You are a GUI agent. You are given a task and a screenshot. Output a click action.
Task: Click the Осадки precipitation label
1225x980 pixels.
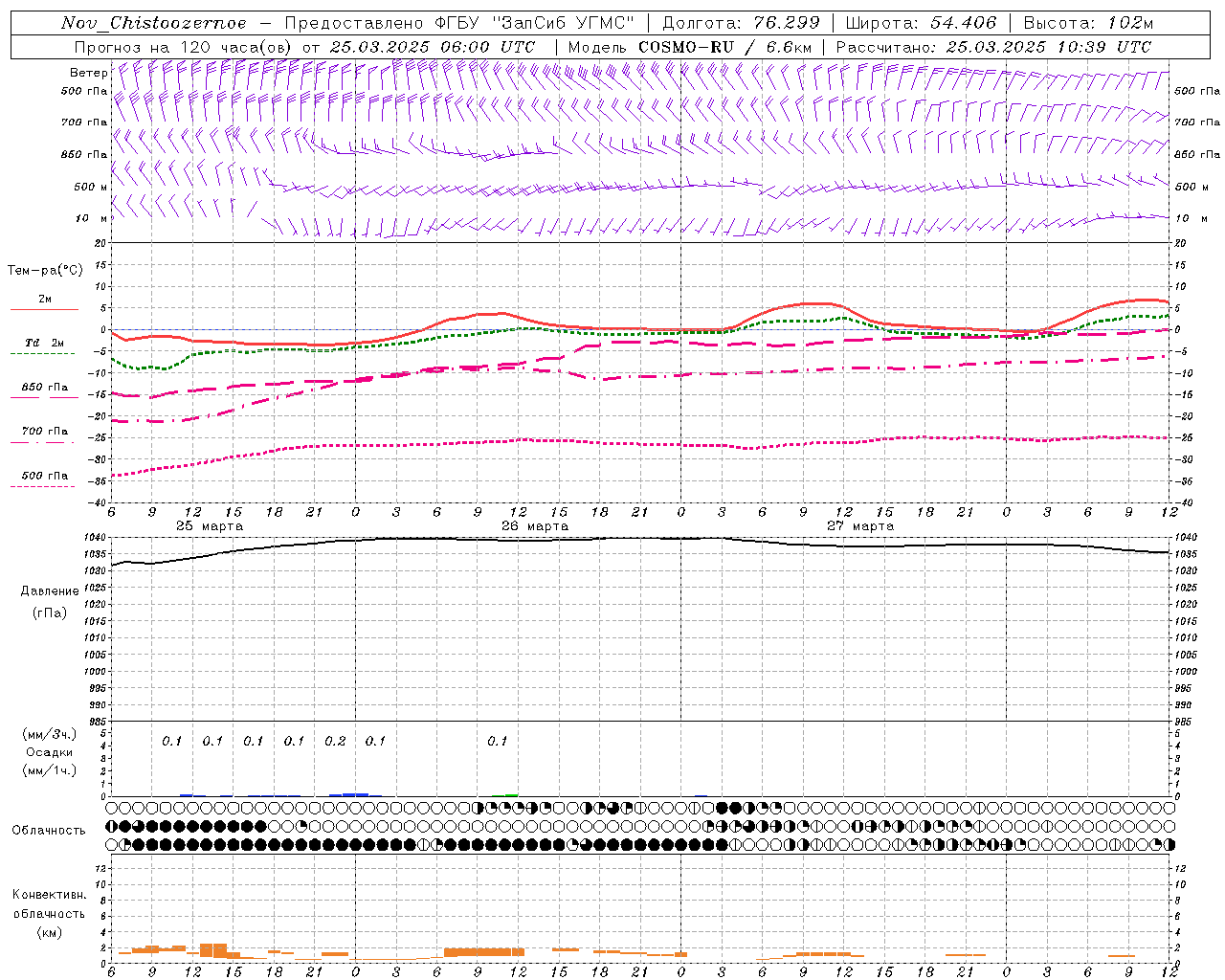pos(50,752)
